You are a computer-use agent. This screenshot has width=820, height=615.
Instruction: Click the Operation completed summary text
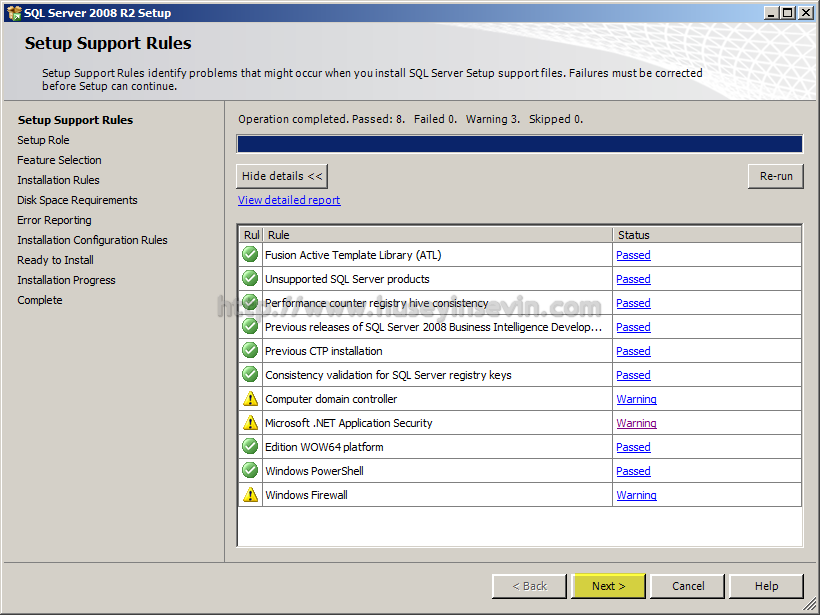coord(411,119)
